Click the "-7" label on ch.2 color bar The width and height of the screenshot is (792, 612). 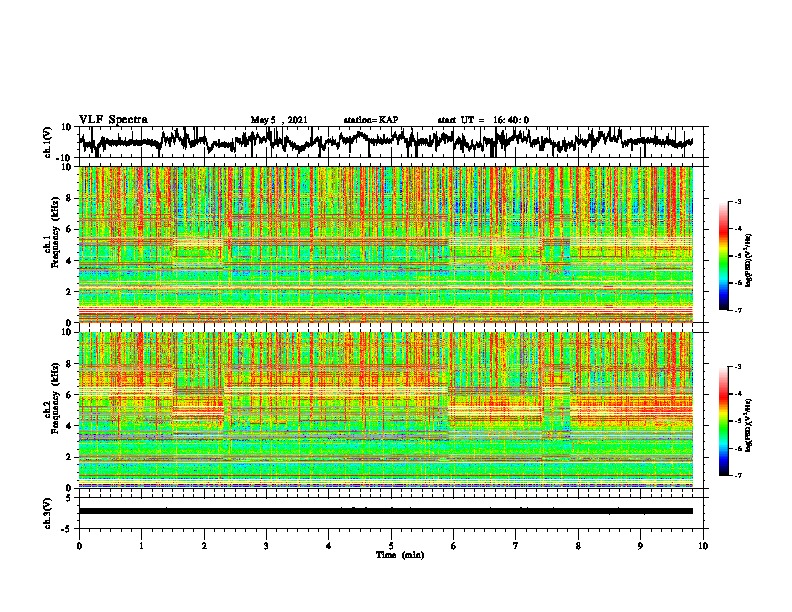click(x=737, y=475)
